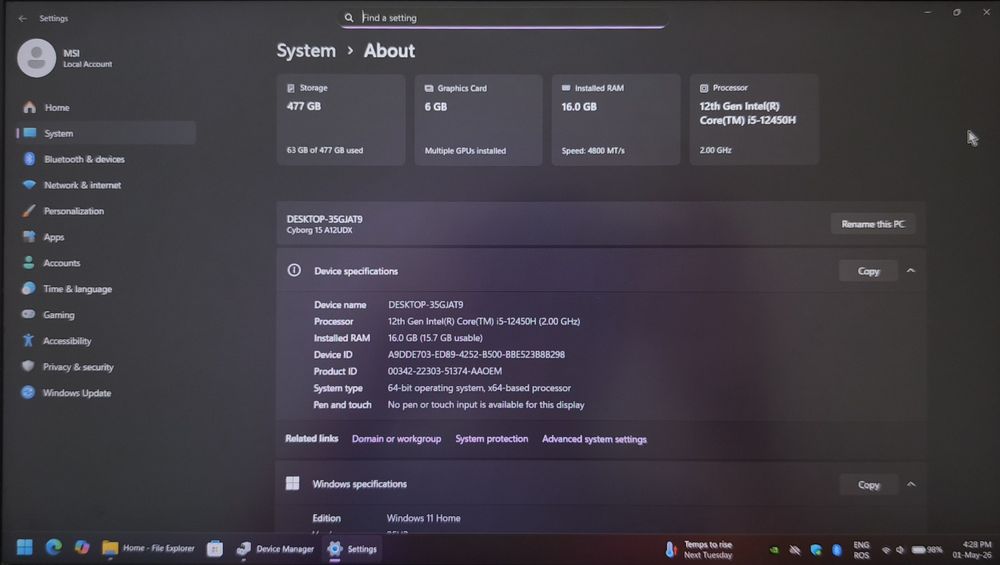Open Windows Update settings
The image size is (1000, 565).
(106, 393)
